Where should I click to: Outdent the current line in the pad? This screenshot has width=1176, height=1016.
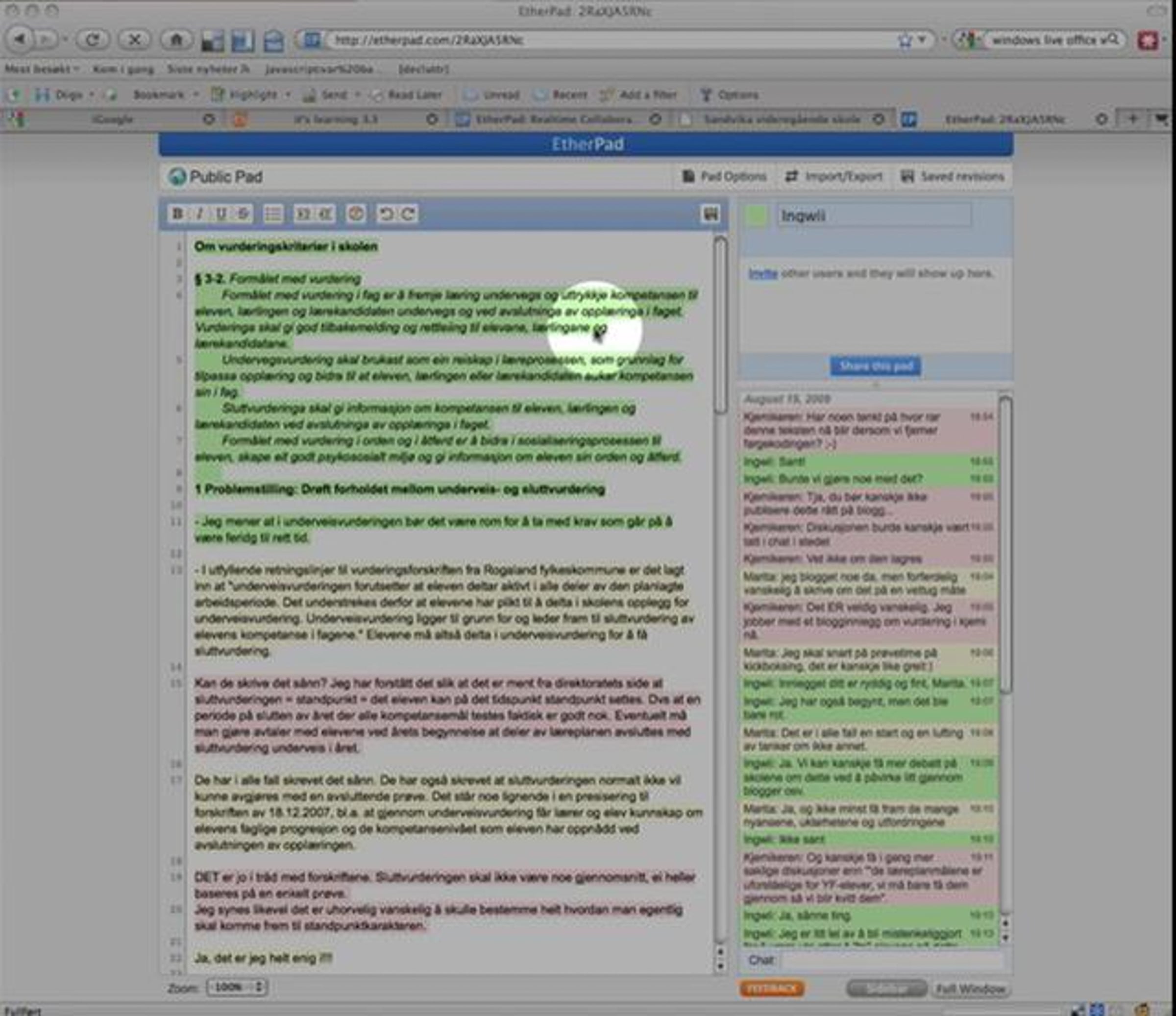tap(325, 214)
